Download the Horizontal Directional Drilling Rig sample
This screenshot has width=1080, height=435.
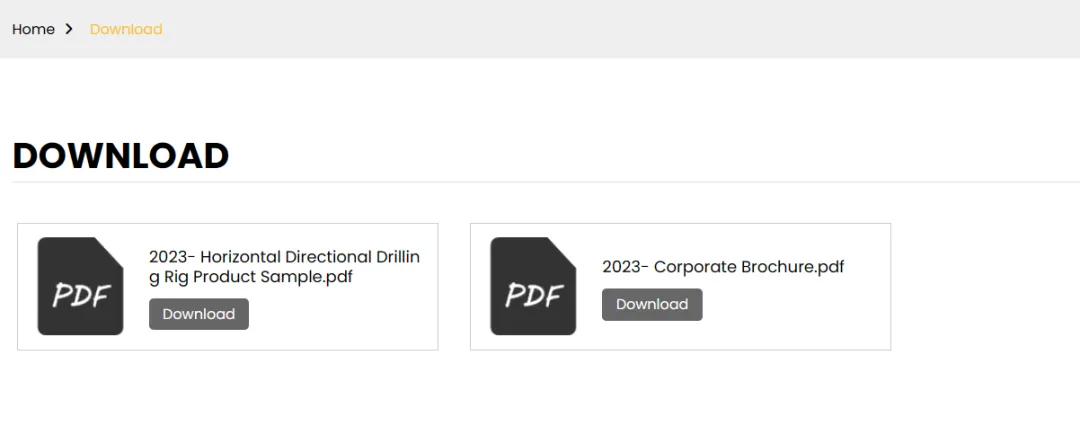coord(198,314)
